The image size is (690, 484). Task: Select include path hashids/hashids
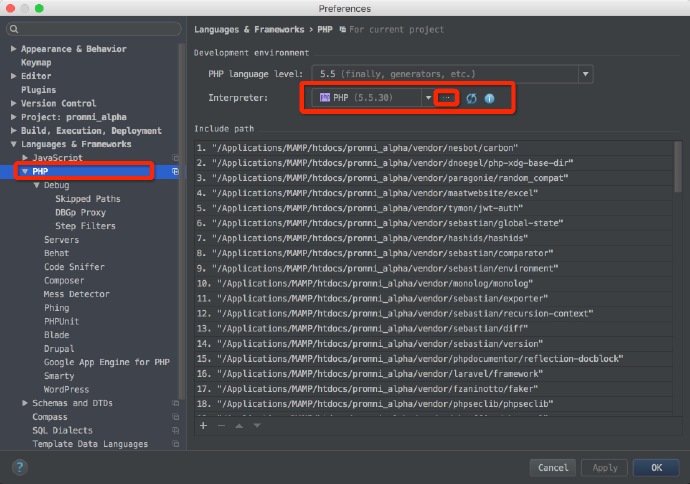pyautogui.click(x=433, y=238)
